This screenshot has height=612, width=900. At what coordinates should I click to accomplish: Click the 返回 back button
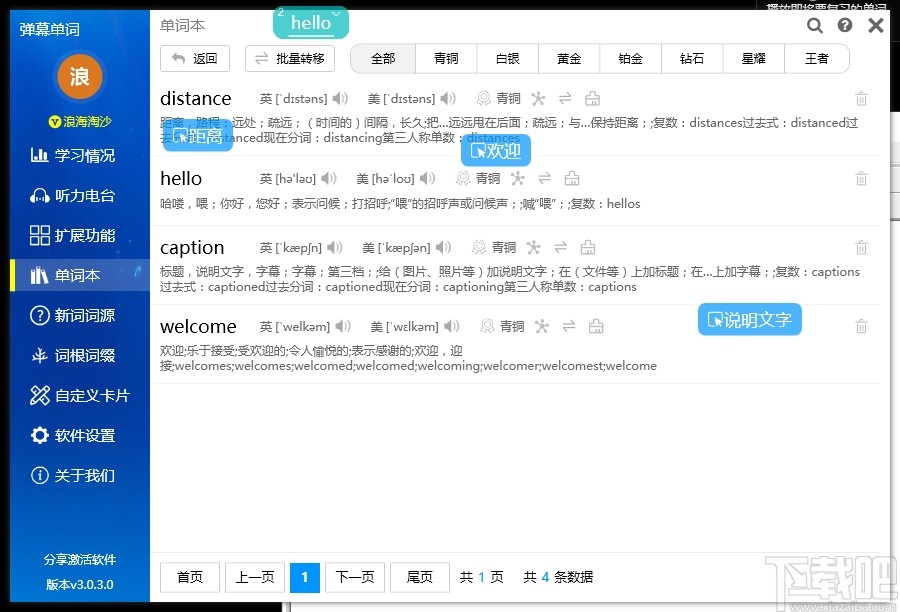(x=195, y=58)
